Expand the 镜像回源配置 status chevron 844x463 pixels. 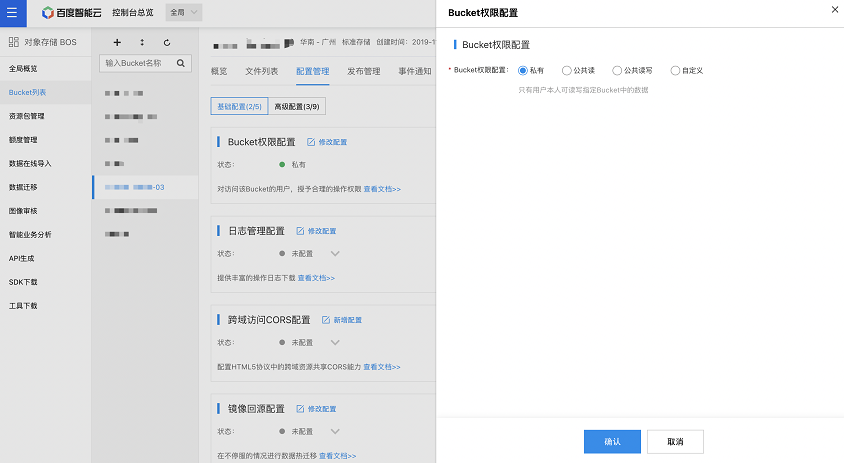(x=335, y=431)
